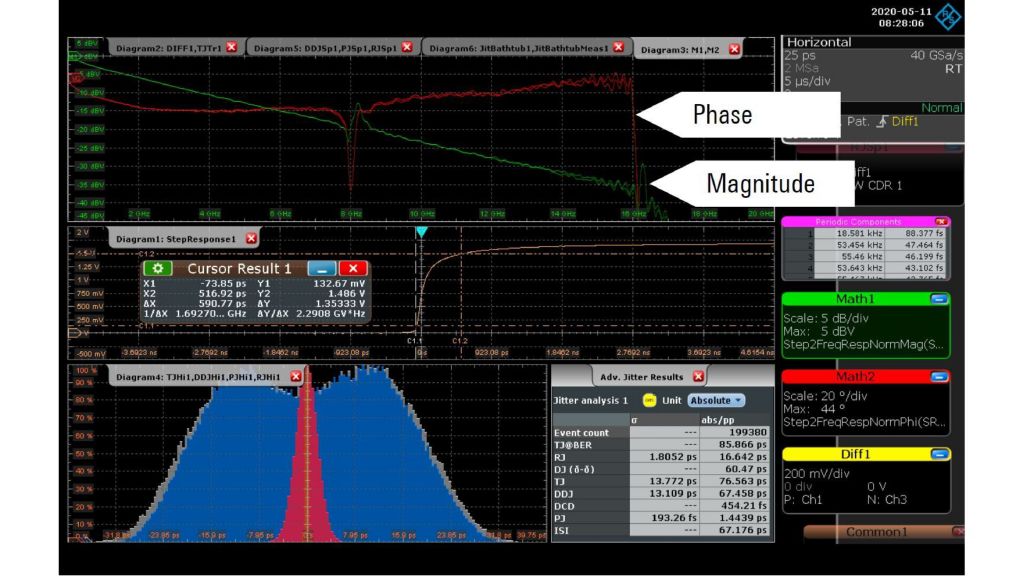Switch to Diagram2: DIFF1,TJTr1 tab
The image size is (1024, 576).
click(168, 48)
